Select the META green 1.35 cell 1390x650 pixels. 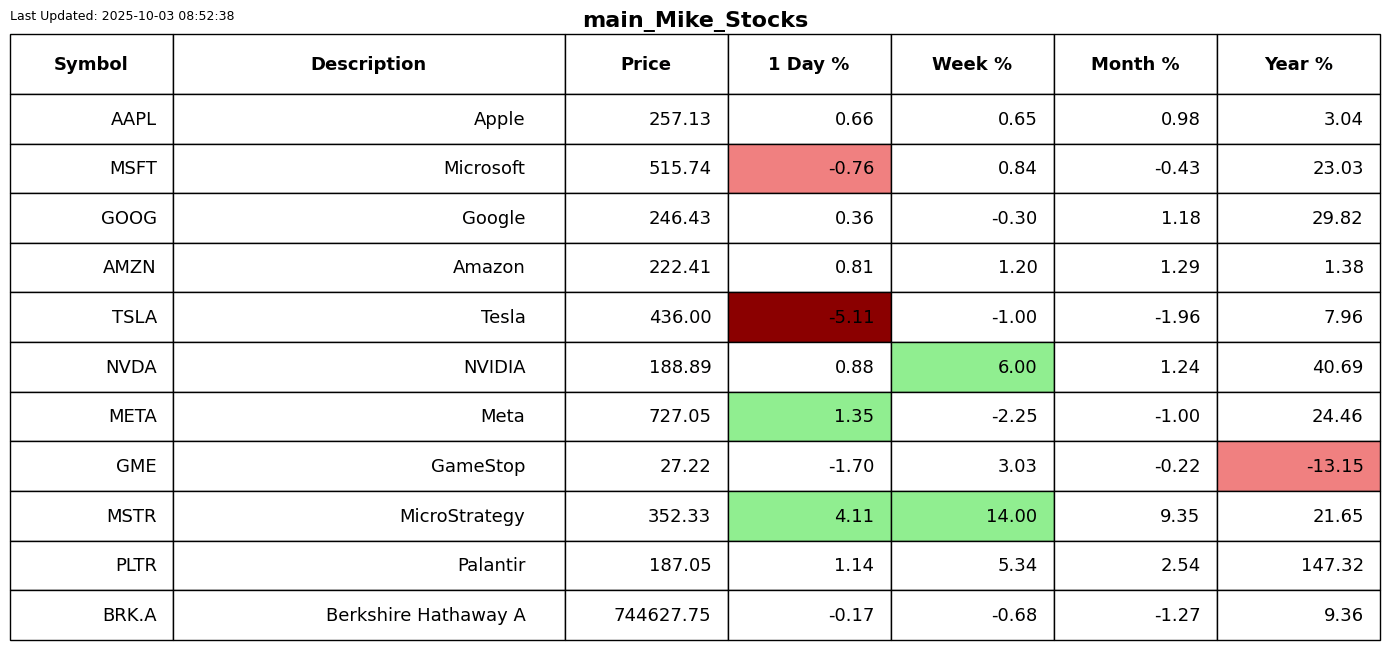tap(809, 416)
